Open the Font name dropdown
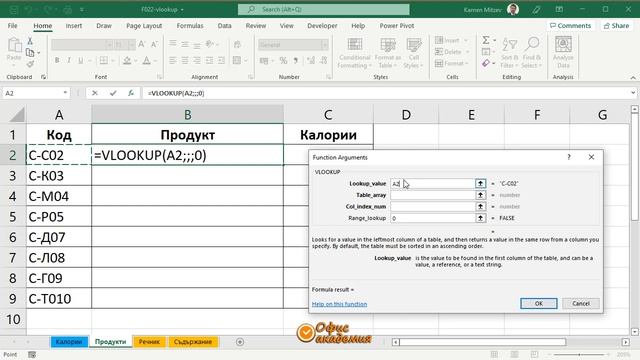Image resolution: width=640 pixels, height=360 pixels. tap(109, 44)
